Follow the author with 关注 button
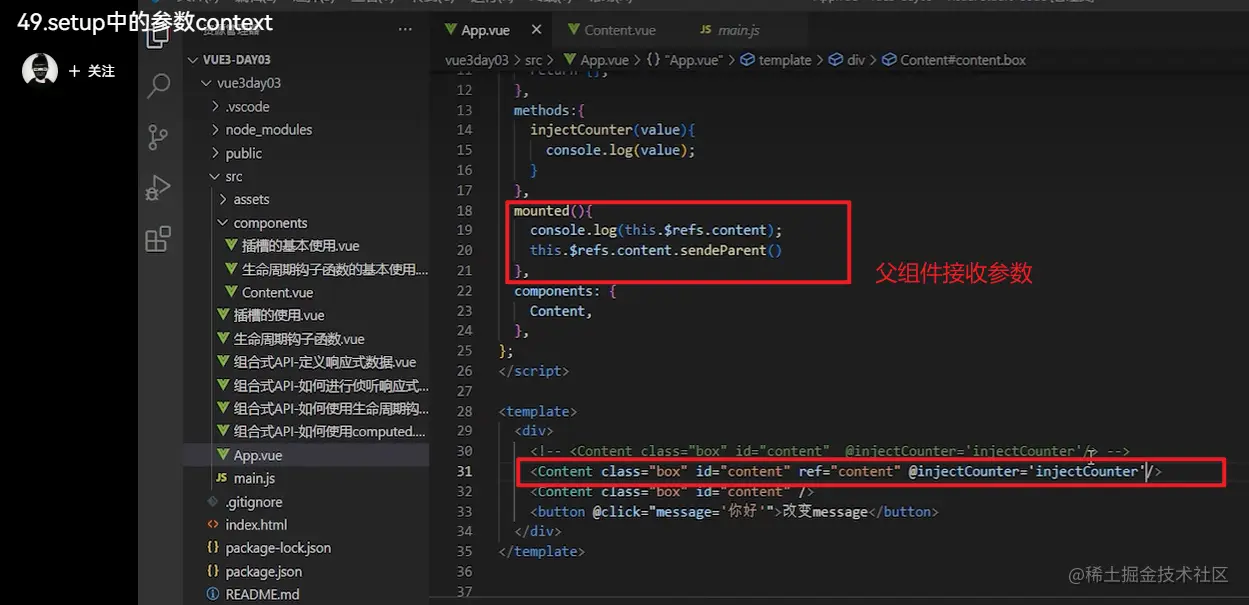 coord(92,71)
